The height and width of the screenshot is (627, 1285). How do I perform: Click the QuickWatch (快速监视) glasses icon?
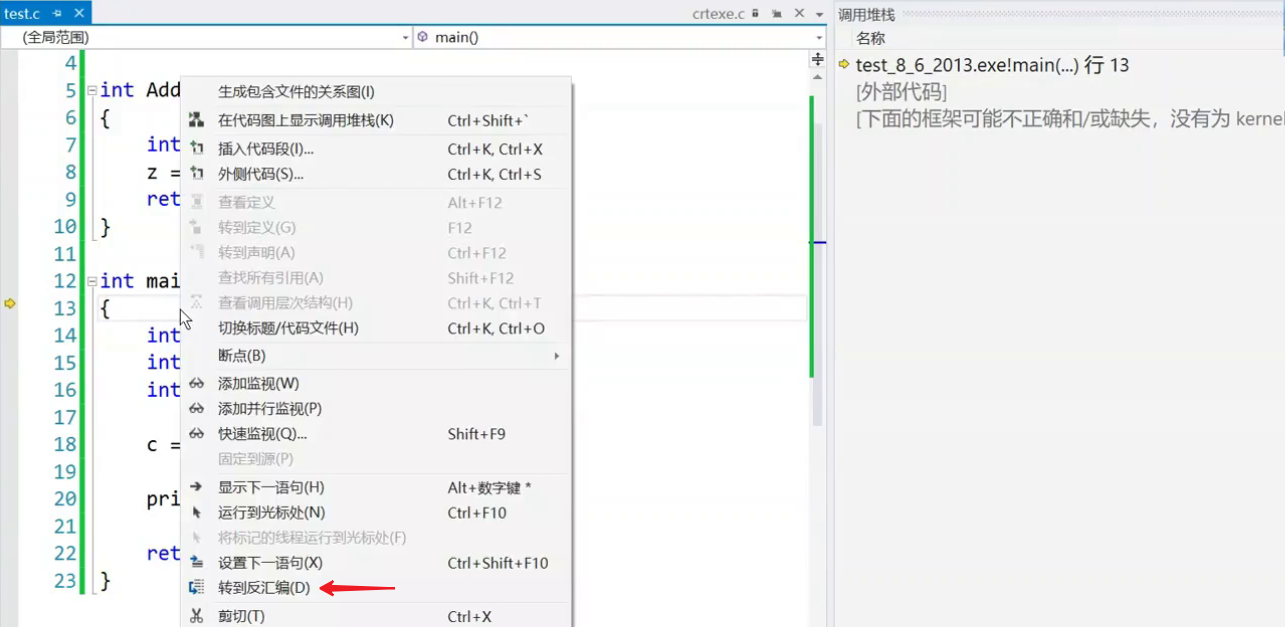click(x=196, y=434)
